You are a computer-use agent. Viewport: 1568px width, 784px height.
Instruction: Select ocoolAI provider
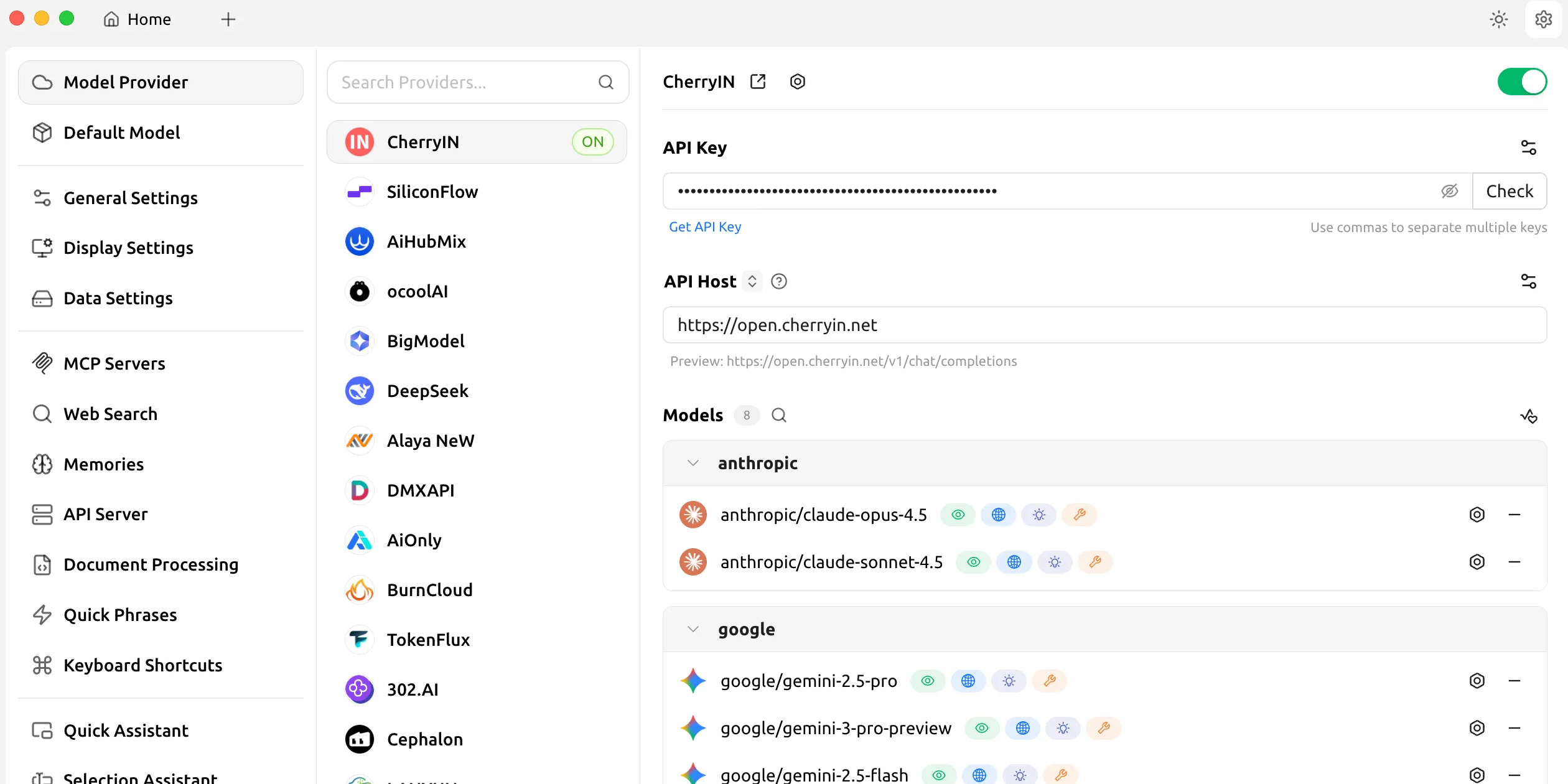pyautogui.click(x=477, y=291)
